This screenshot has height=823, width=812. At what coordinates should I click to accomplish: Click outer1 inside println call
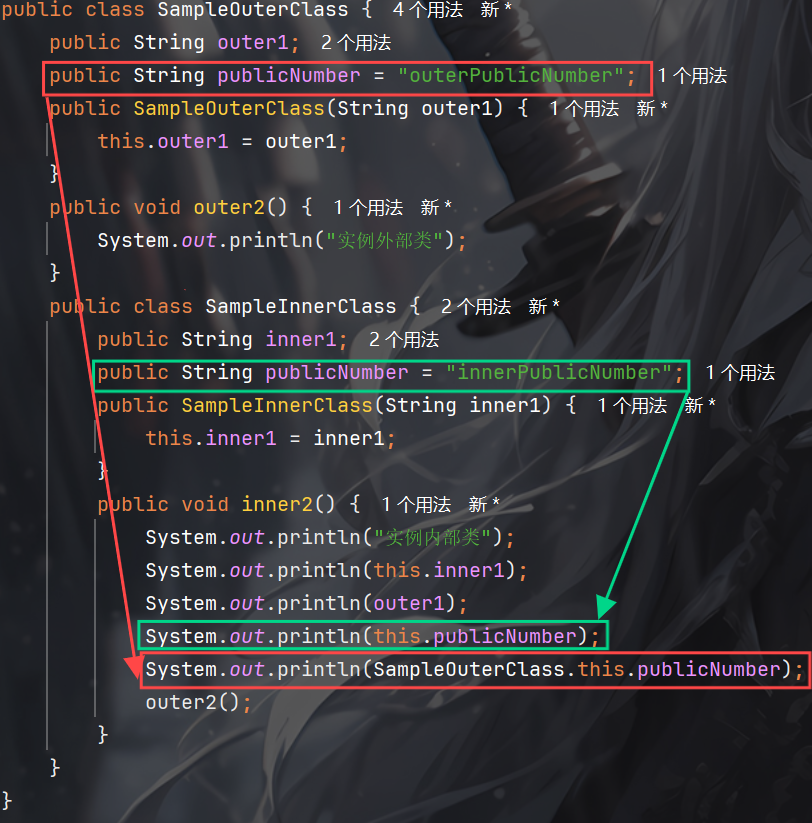(x=409, y=604)
